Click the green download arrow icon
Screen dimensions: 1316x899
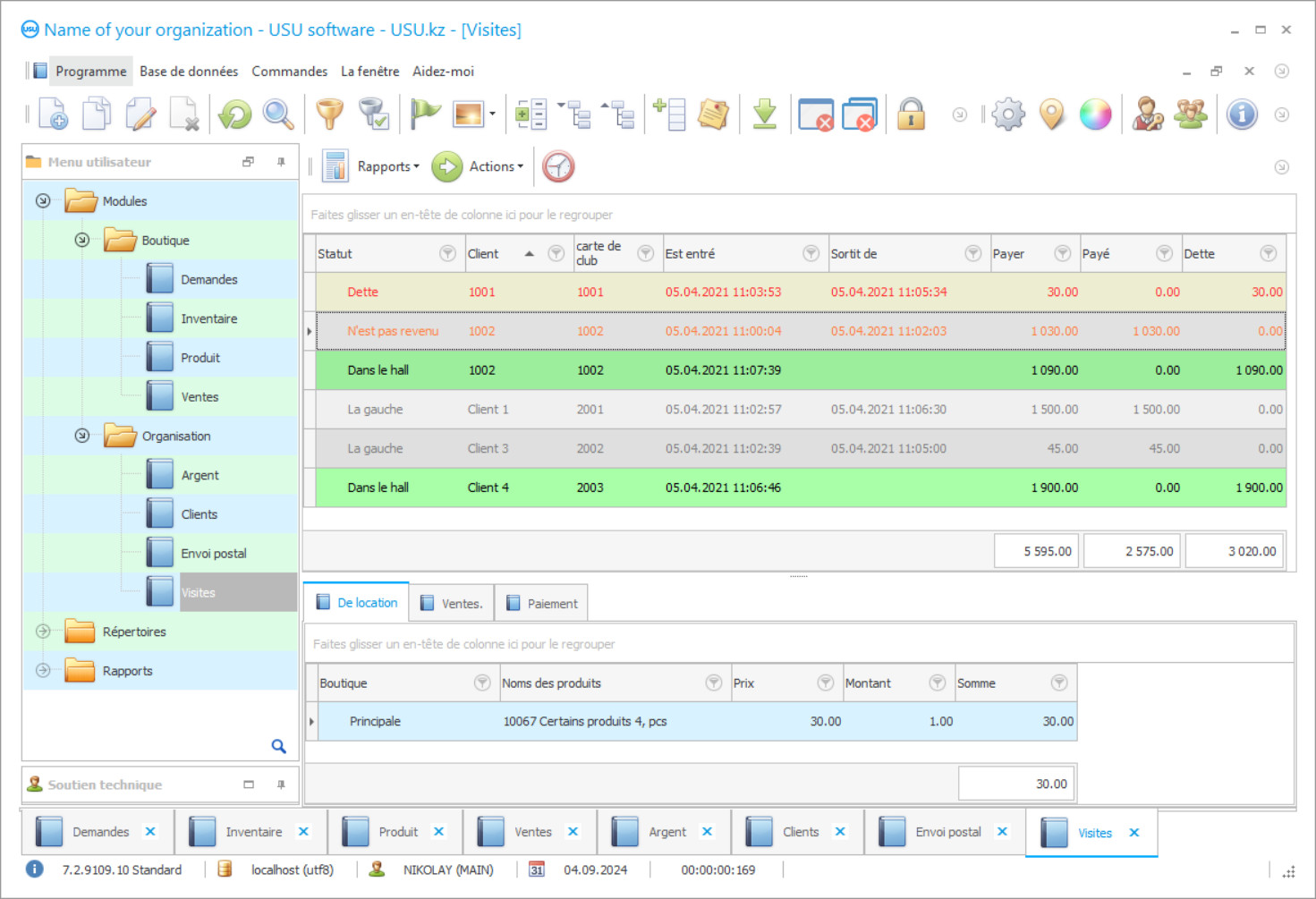pyautogui.click(x=765, y=114)
